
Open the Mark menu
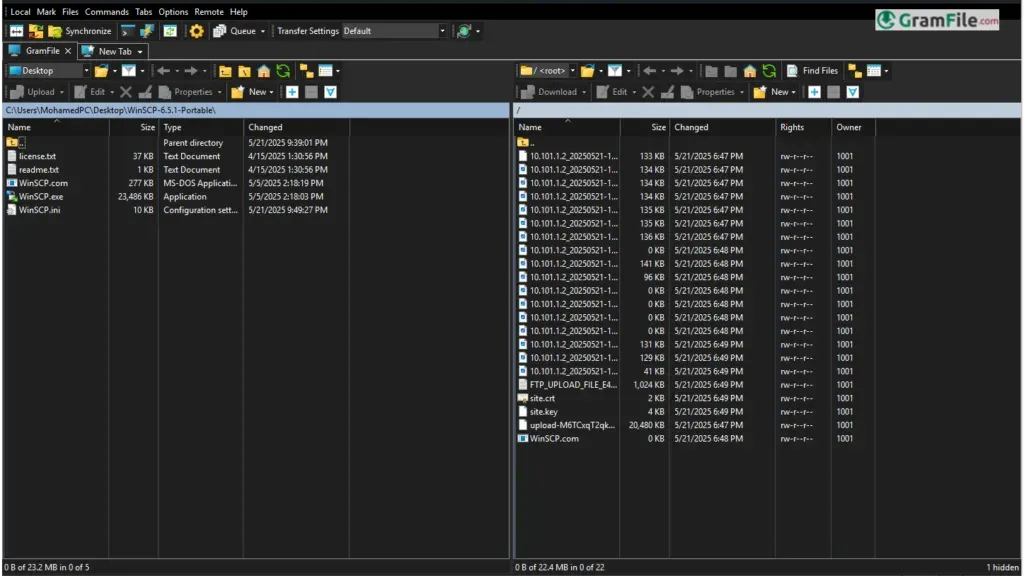46,12
